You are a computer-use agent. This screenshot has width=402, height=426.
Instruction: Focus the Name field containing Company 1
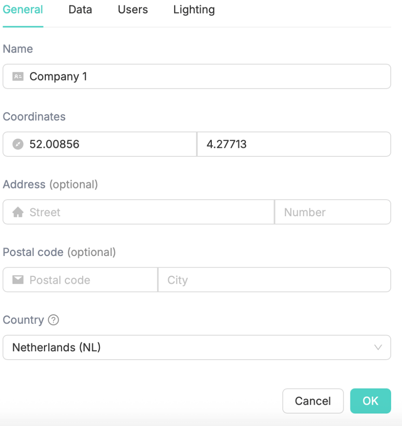pyautogui.click(x=197, y=77)
